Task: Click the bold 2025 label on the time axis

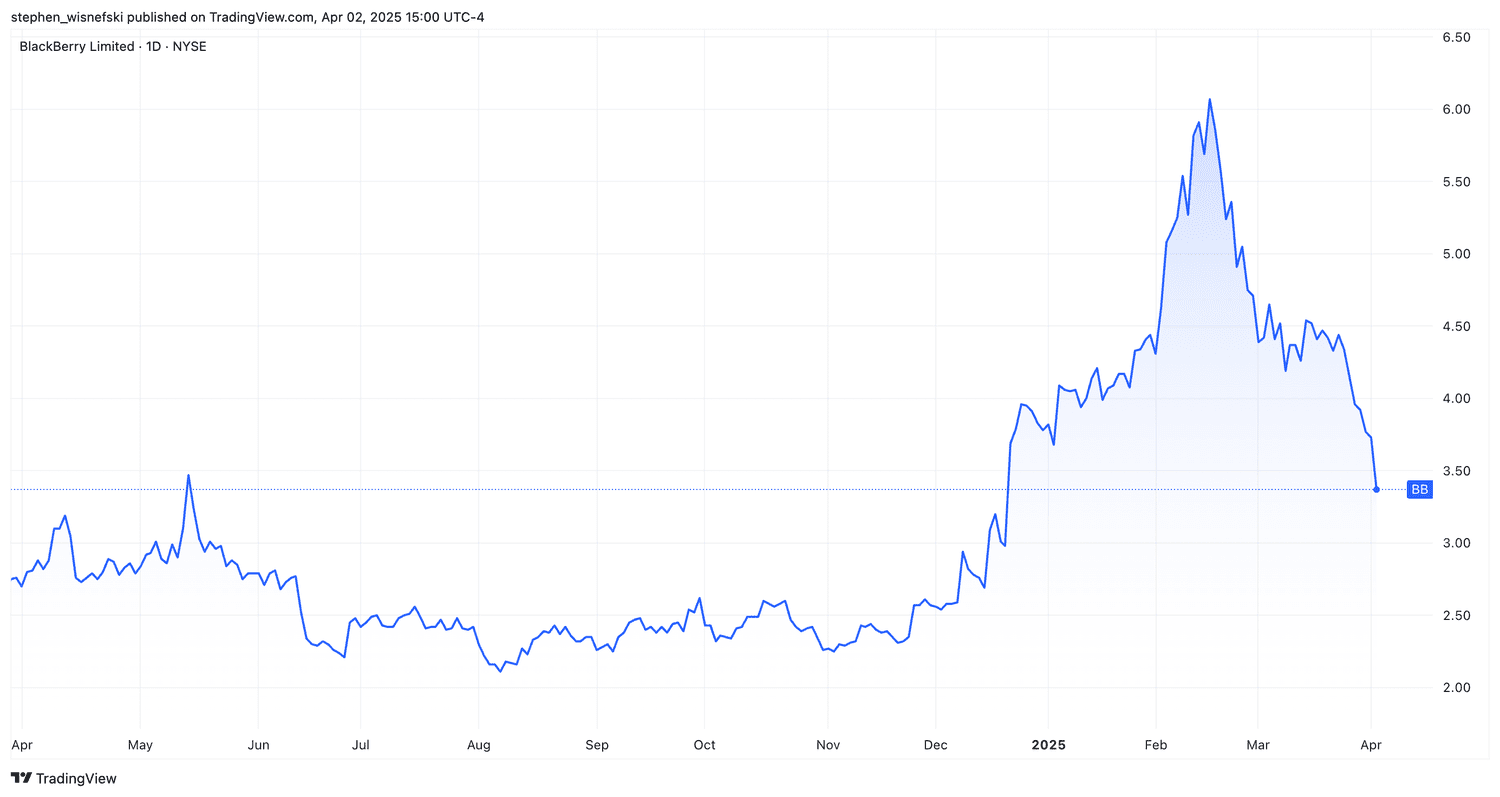Action: click(1048, 745)
